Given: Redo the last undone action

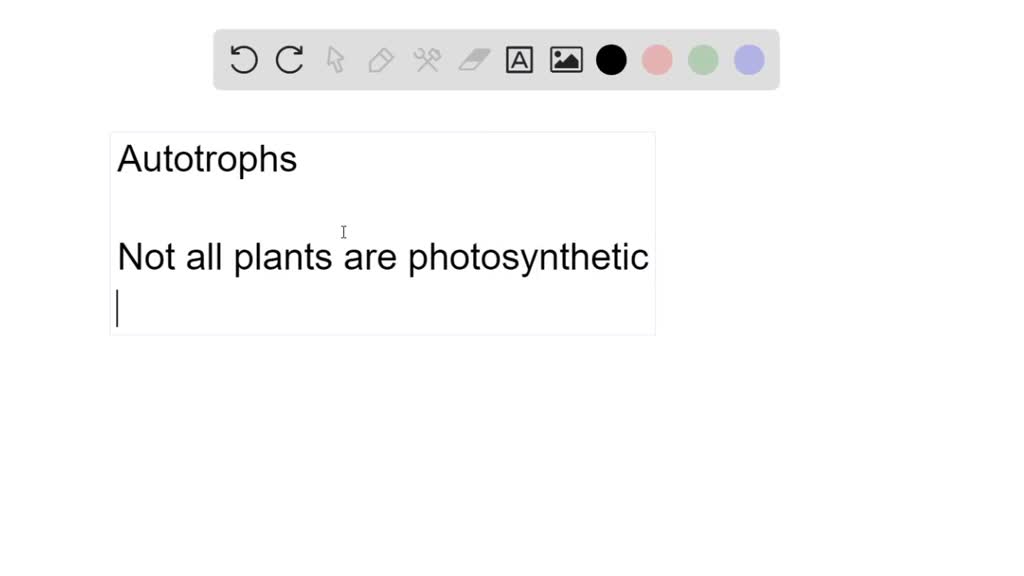Looking at the screenshot, I should [x=289, y=60].
